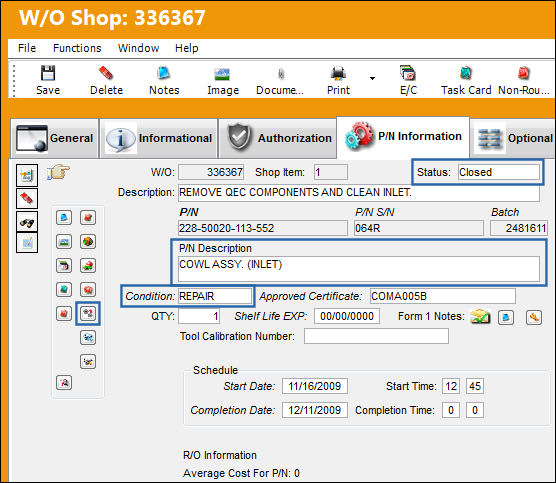This screenshot has width=556, height=483.
Task: Select the P/N Information tab
Action: pos(403,137)
